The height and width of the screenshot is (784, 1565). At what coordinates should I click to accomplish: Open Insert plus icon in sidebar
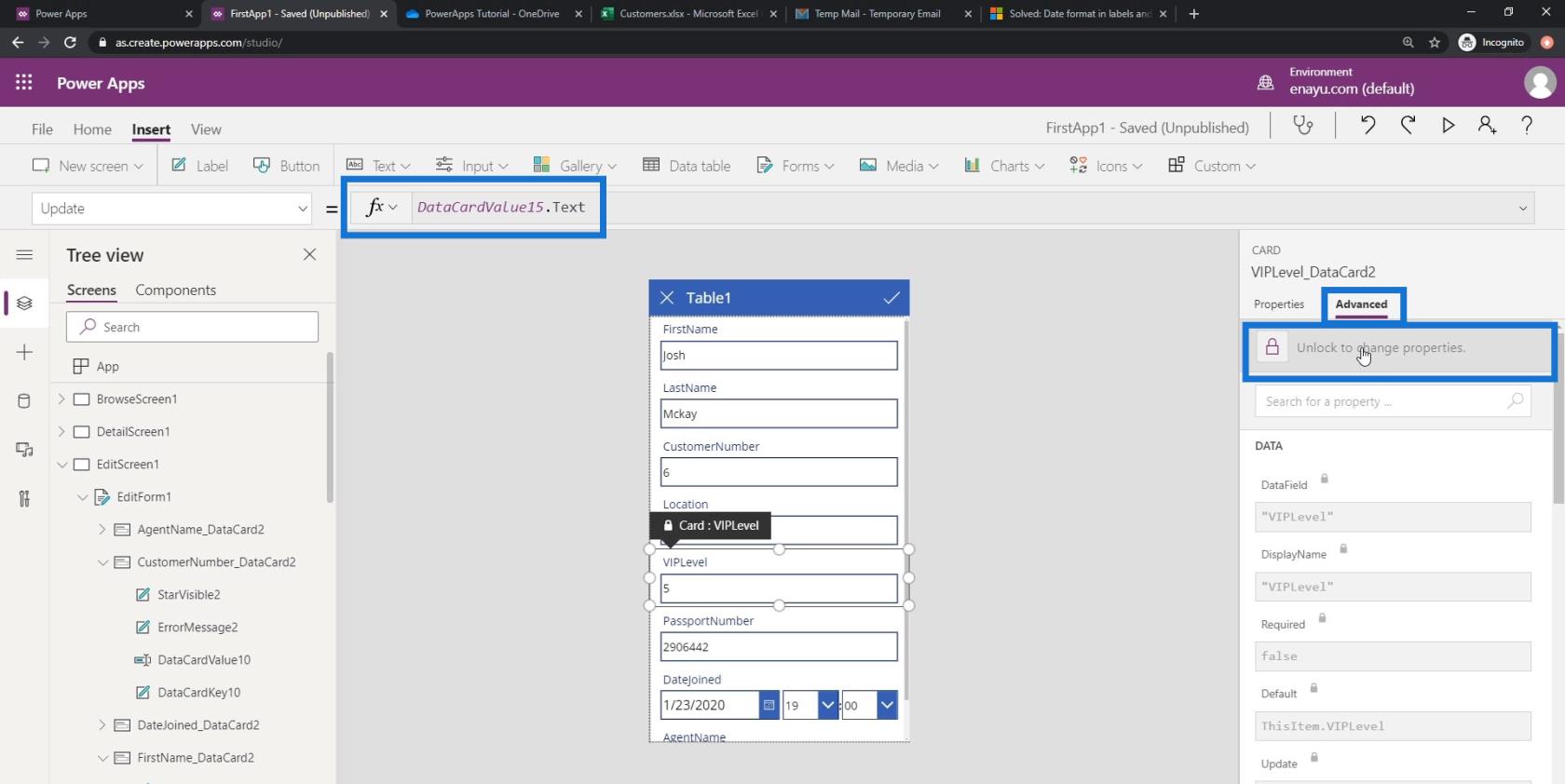coord(25,352)
